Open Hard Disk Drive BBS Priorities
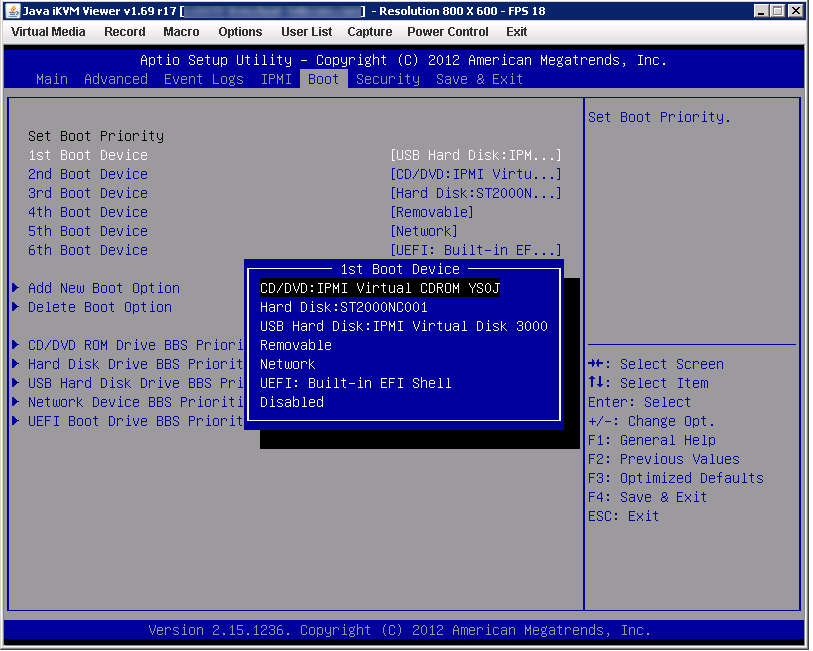Screen dimensions: 813x651 [x=135, y=364]
